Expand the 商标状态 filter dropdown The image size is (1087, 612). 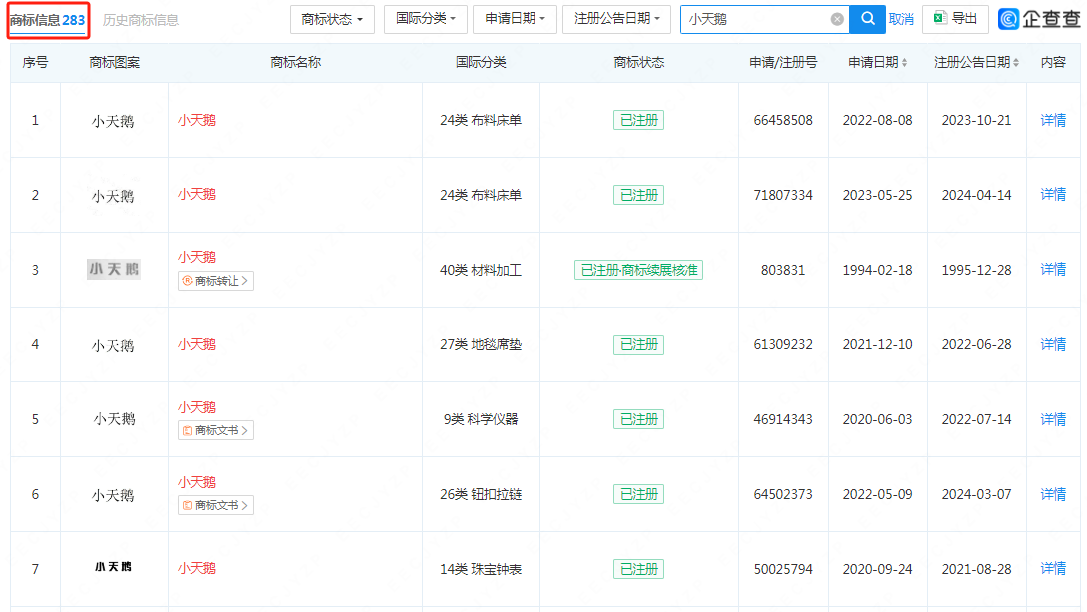332,19
